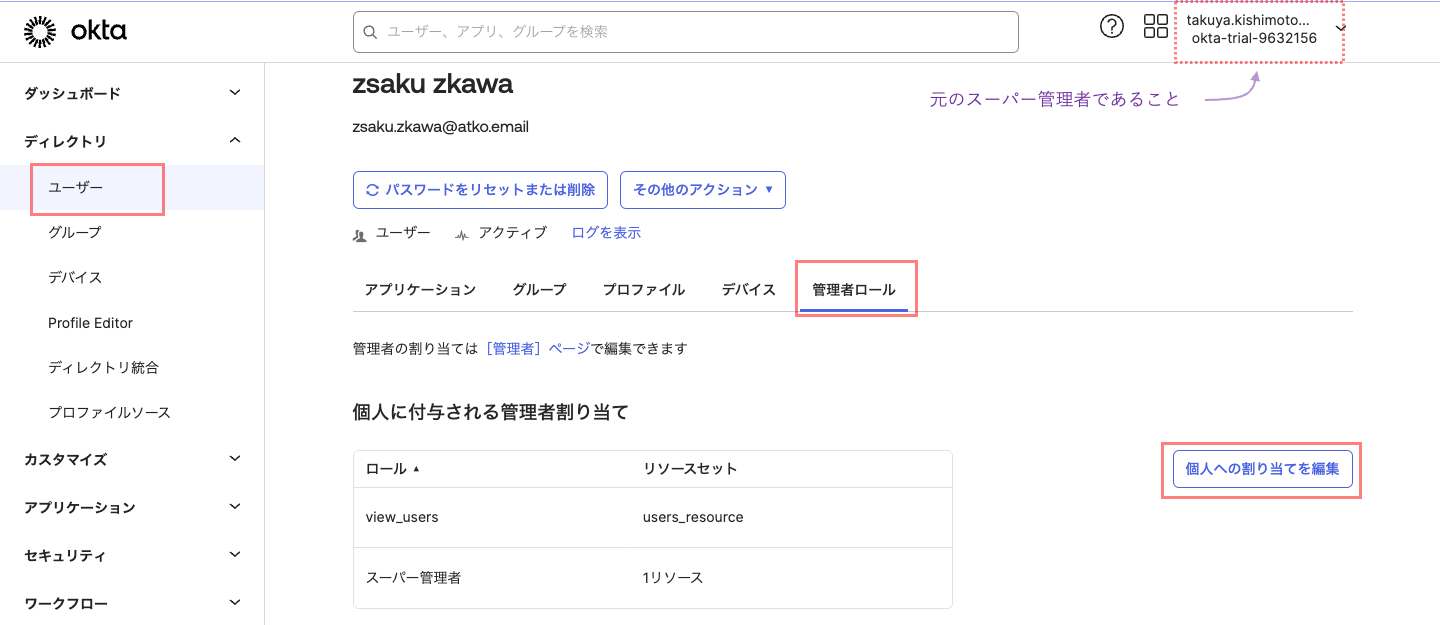
Task: Open the その他のアクション dropdown
Action: [x=702, y=189]
